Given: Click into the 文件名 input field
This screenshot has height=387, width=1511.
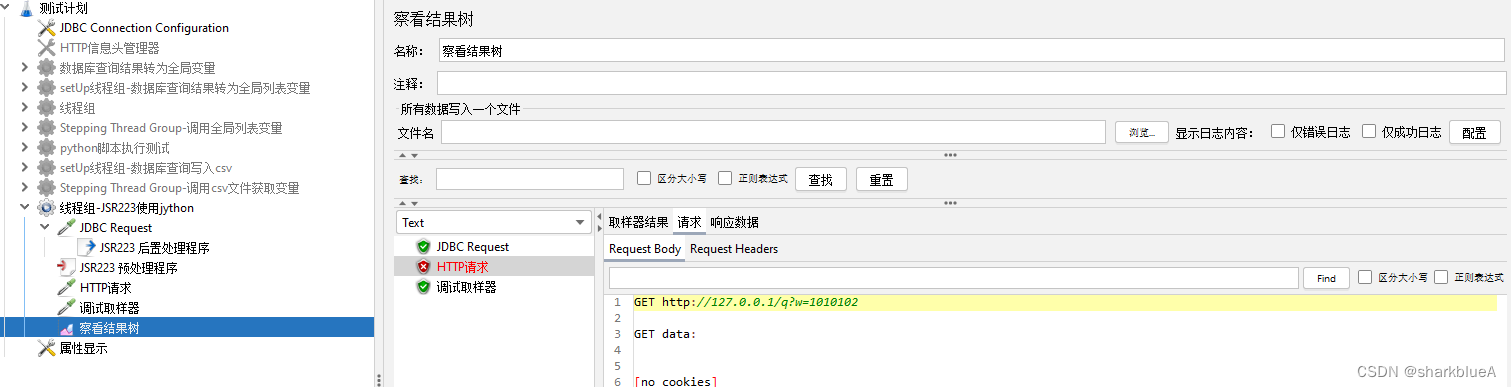Looking at the screenshot, I should point(774,132).
